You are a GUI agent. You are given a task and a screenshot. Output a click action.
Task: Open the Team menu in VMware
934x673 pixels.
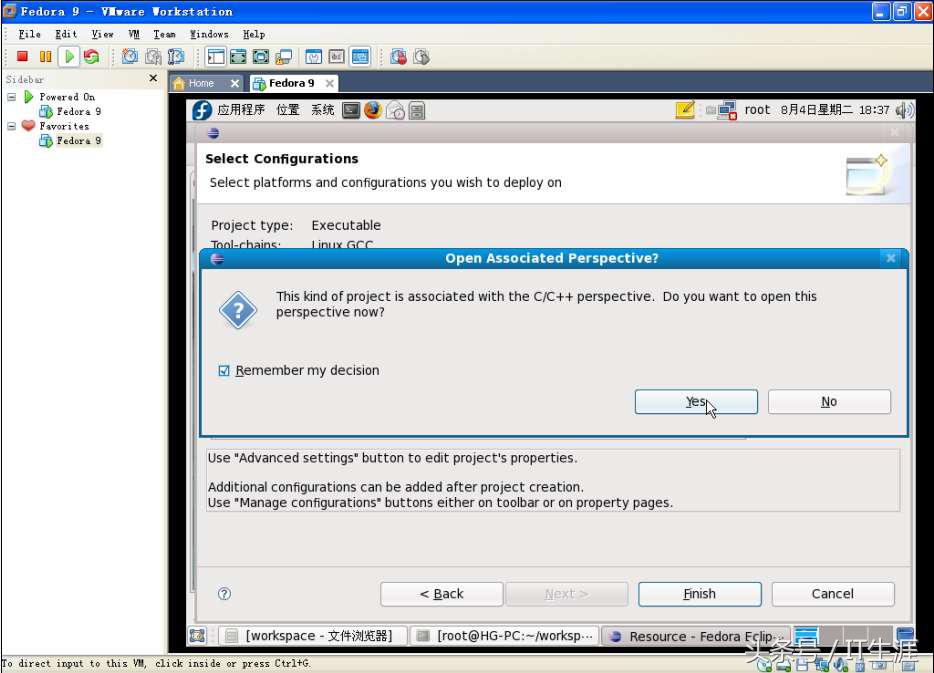tap(164, 33)
